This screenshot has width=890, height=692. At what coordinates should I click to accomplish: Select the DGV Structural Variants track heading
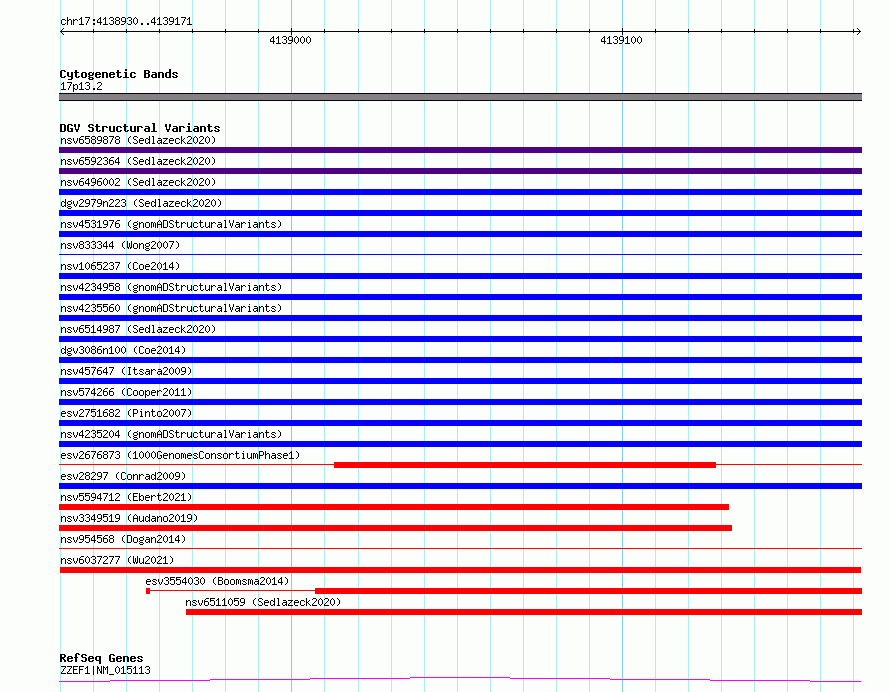140,128
